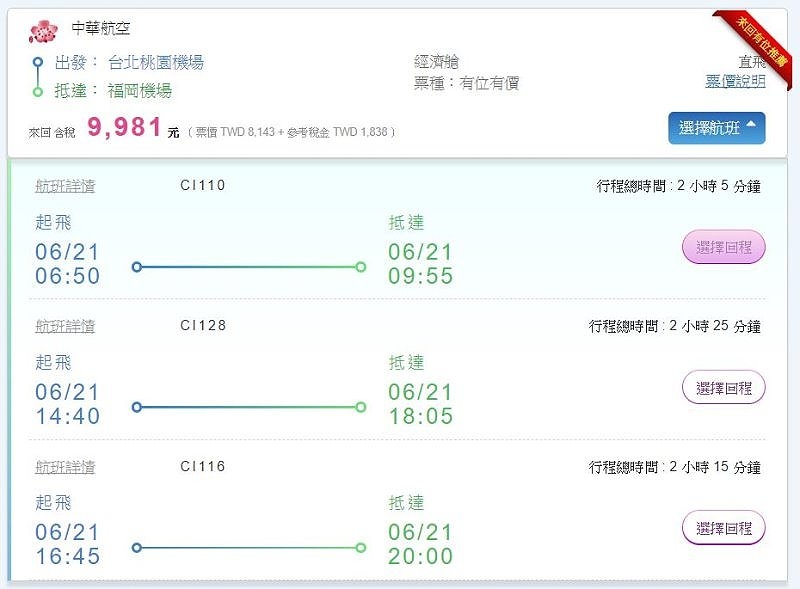
Task: Open 航班詳情 for flight CI128
Action: pyautogui.click(x=65, y=326)
